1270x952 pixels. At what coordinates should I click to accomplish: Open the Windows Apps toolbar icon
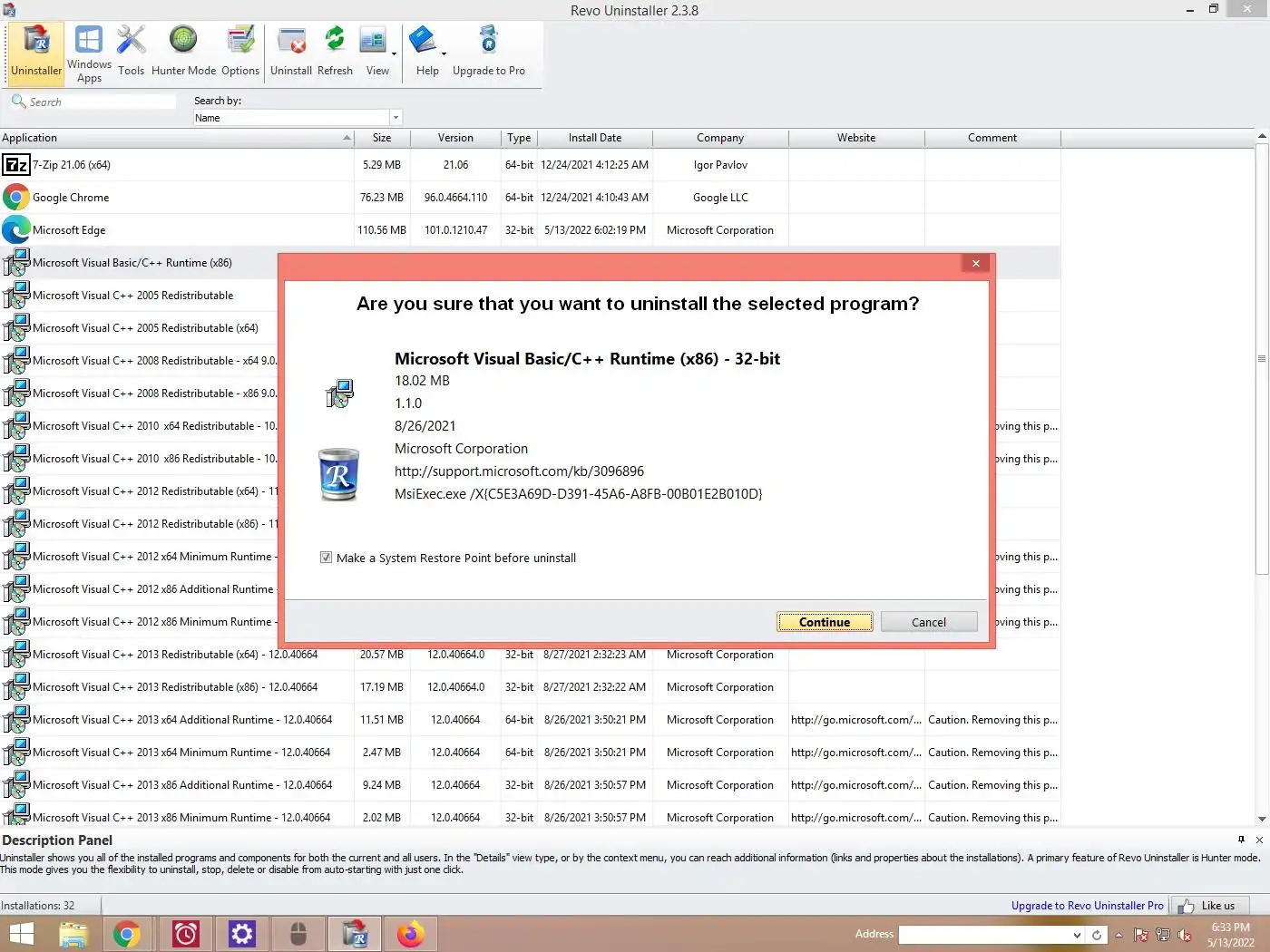point(89,53)
